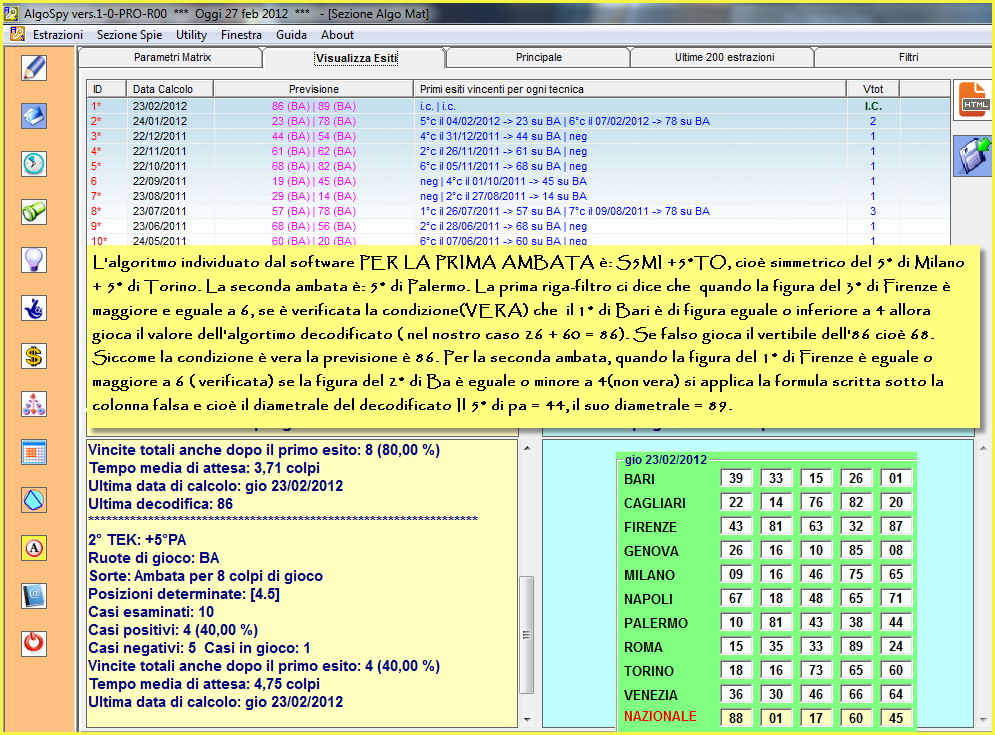The height and width of the screenshot is (735, 995).
Task: Click the "2° TEK: +5°PA" line
Action: 137,540
